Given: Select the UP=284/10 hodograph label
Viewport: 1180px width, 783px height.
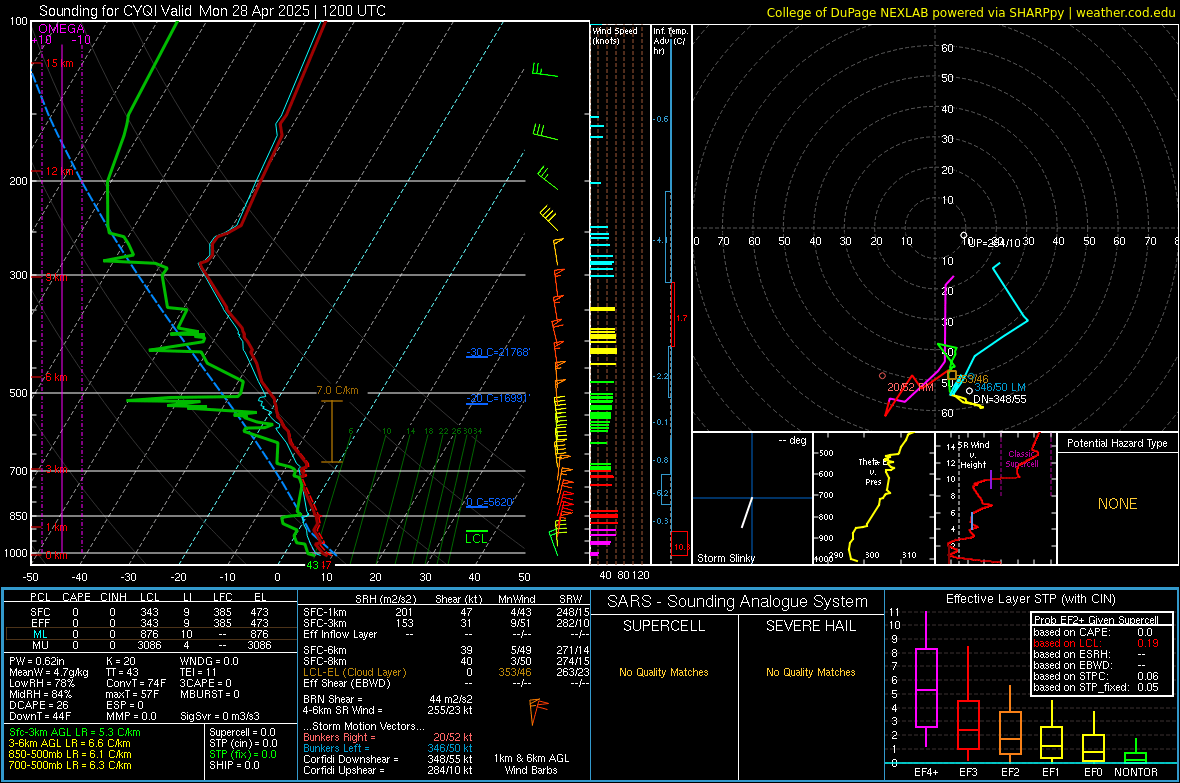Looking at the screenshot, I should pyautogui.click(x=994, y=243).
